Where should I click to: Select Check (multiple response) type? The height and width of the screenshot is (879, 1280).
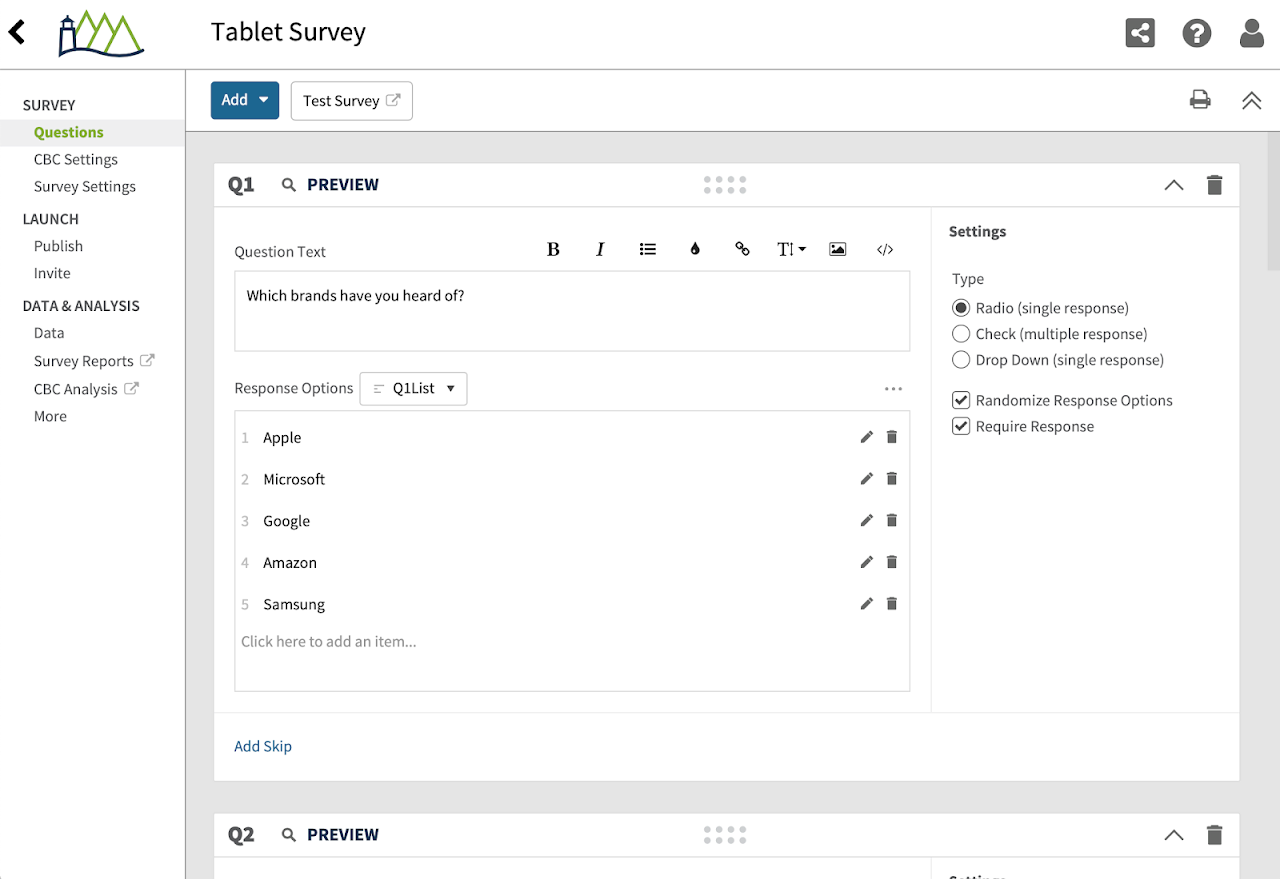pos(961,334)
